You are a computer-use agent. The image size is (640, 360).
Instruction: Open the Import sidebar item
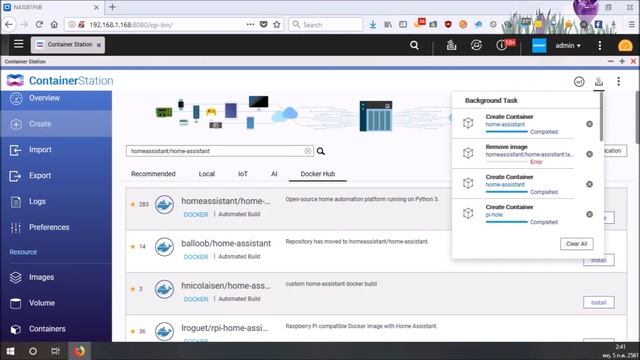(56, 150)
